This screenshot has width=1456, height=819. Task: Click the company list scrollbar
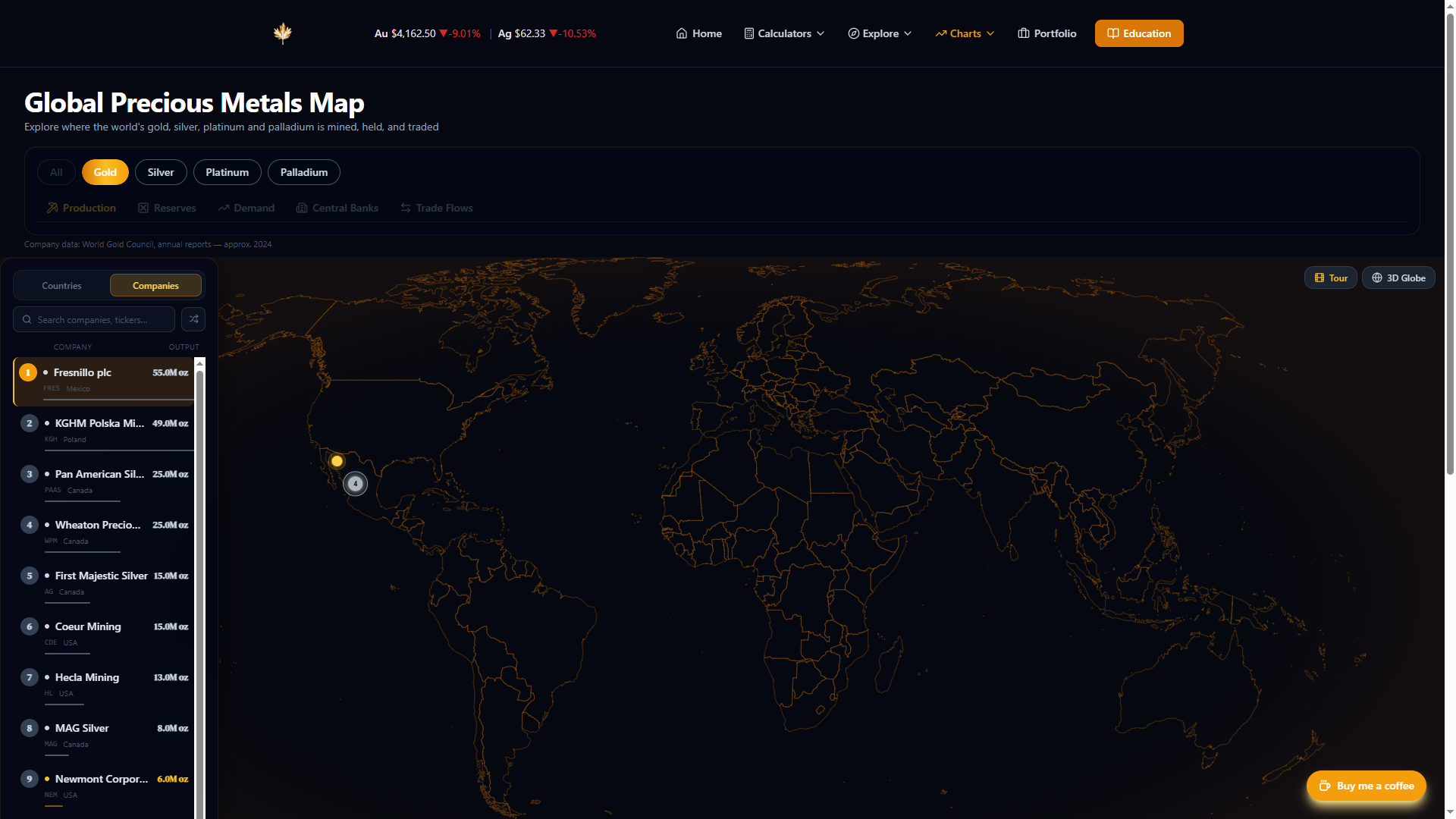click(x=200, y=591)
